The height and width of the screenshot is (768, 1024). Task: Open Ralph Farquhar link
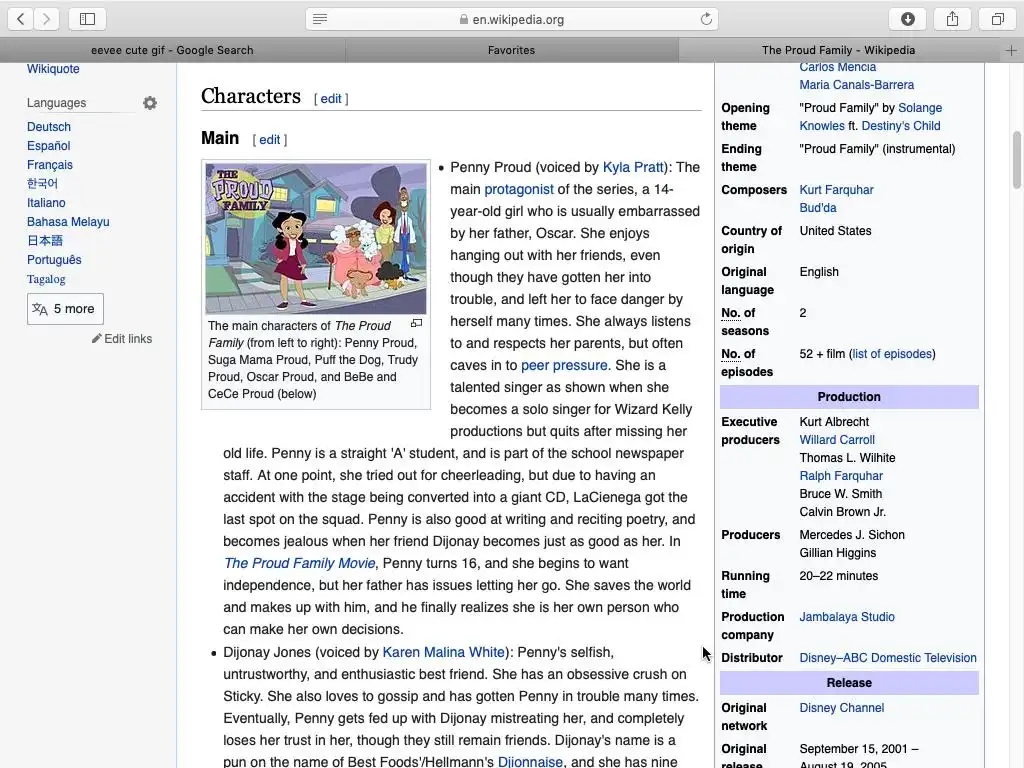841,476
